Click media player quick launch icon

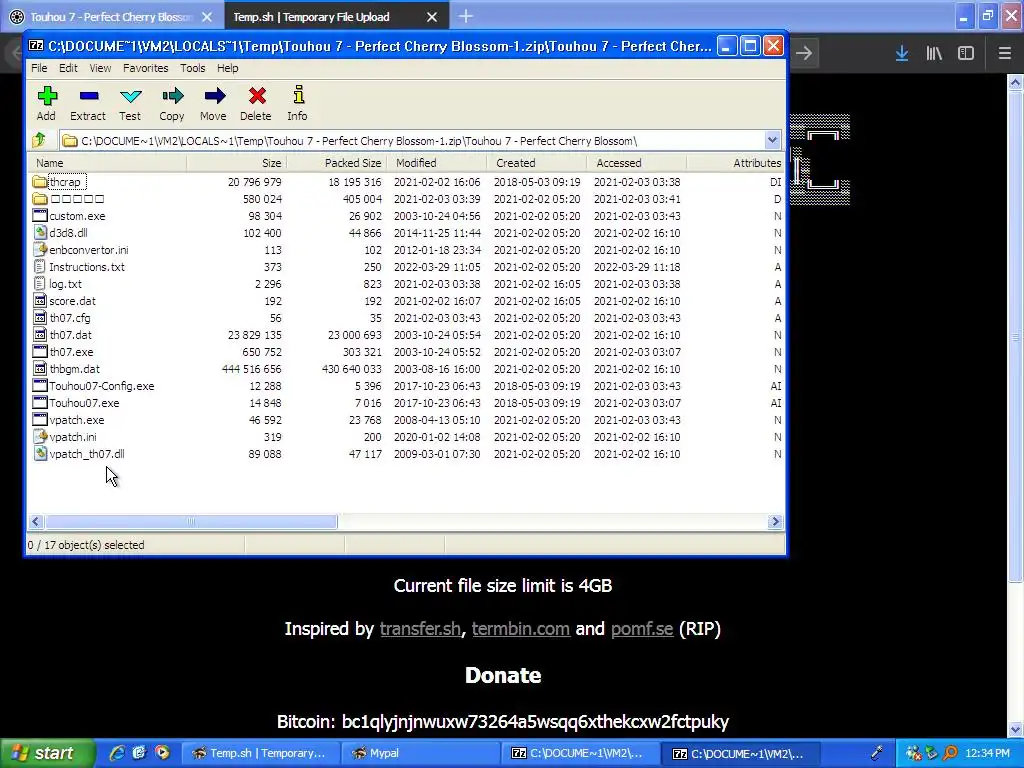[x=162, y=753]
